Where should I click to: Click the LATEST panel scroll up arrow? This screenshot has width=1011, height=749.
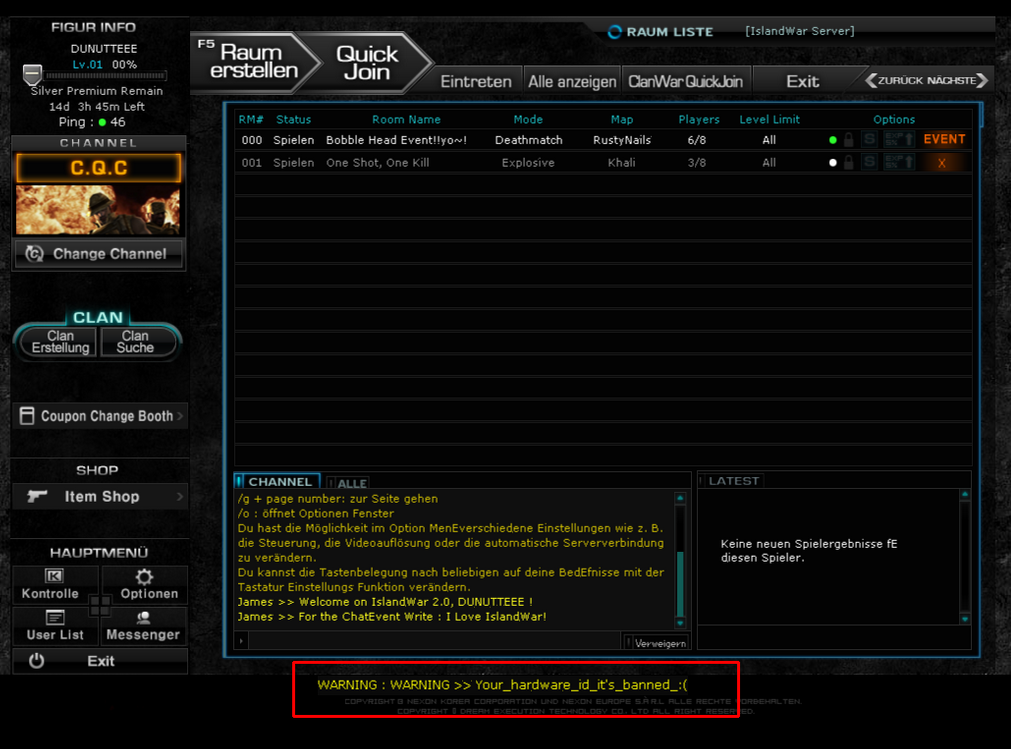pos(965,494)
